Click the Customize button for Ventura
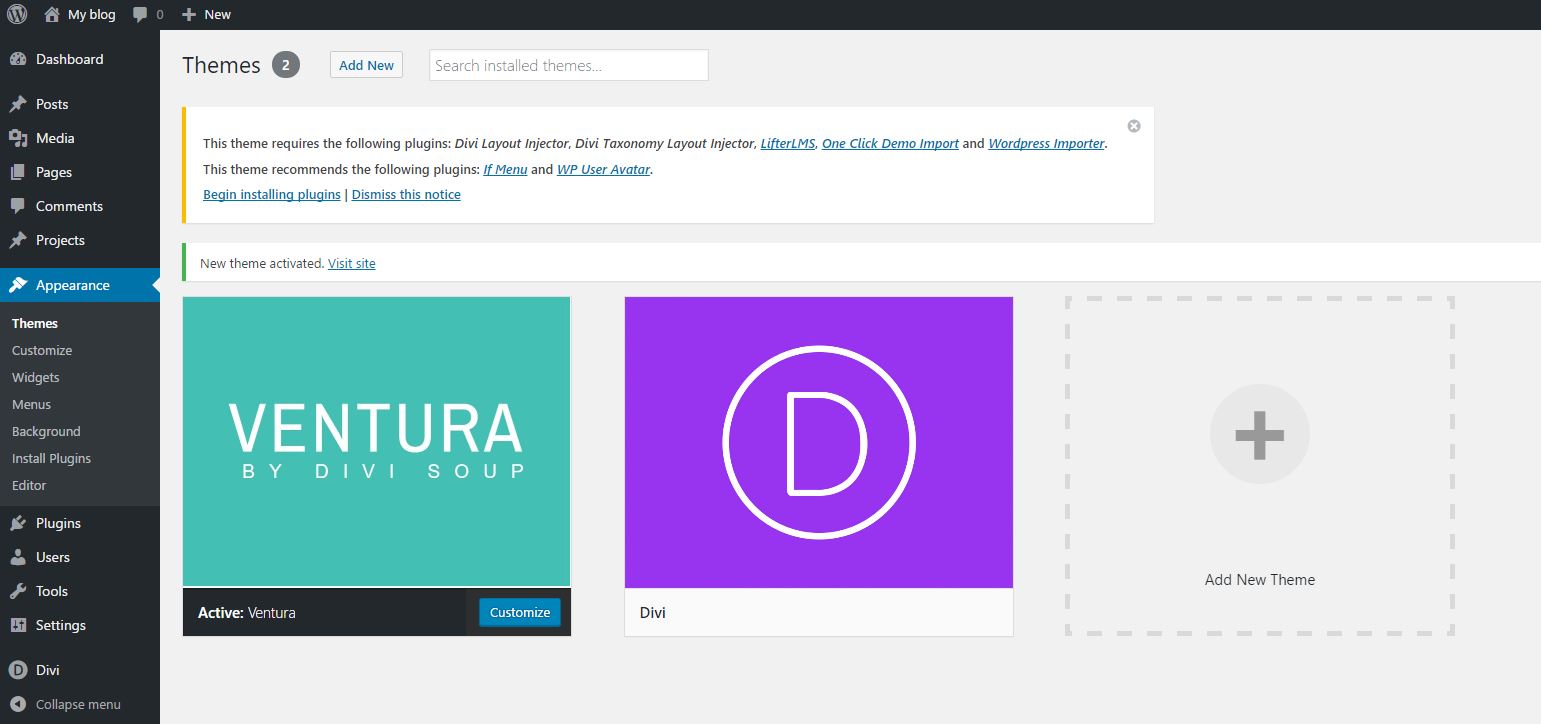The image size is (1541, 724). (x=520, y=612)
